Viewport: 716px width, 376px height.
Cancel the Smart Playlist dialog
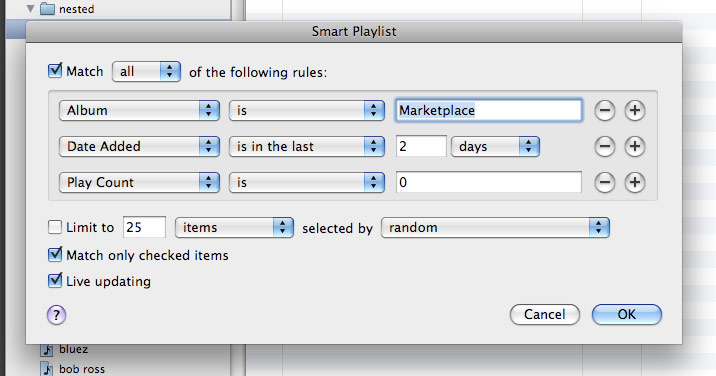pos(545,314)
